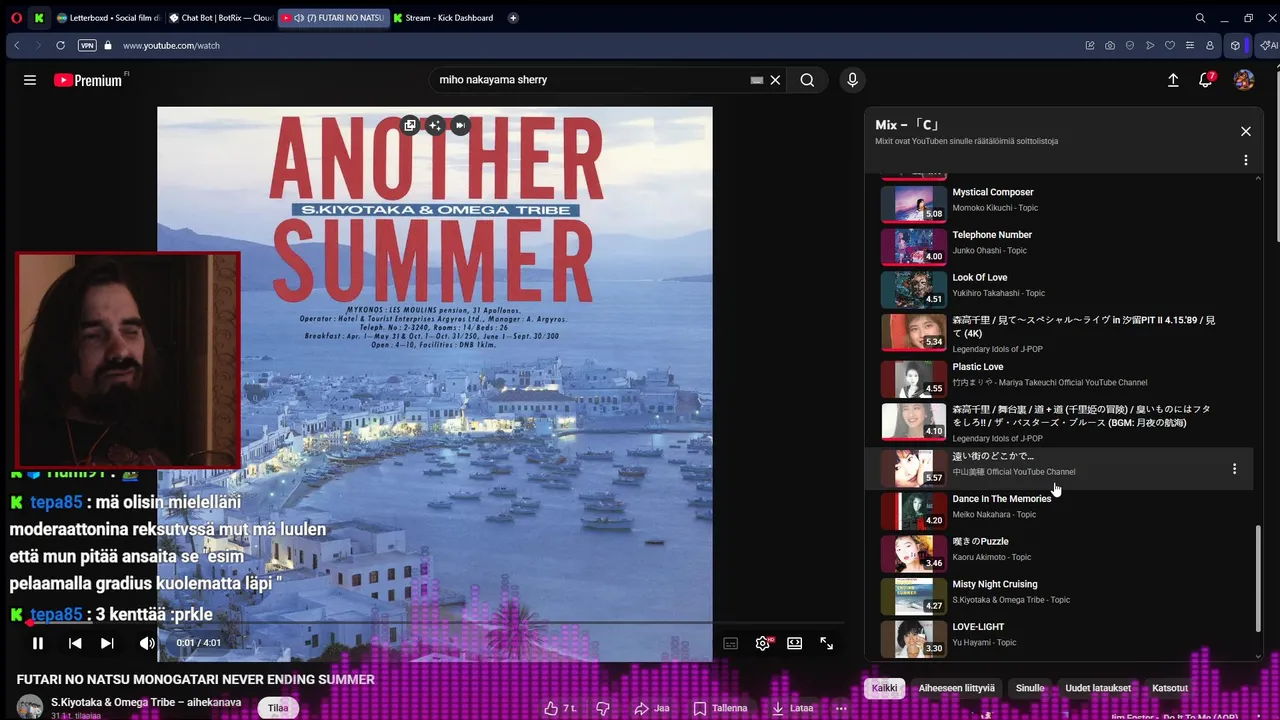Viewport: 1280px width, 720px height.
Task: Toggle the VPN badge in address bar
Action: 87,45
